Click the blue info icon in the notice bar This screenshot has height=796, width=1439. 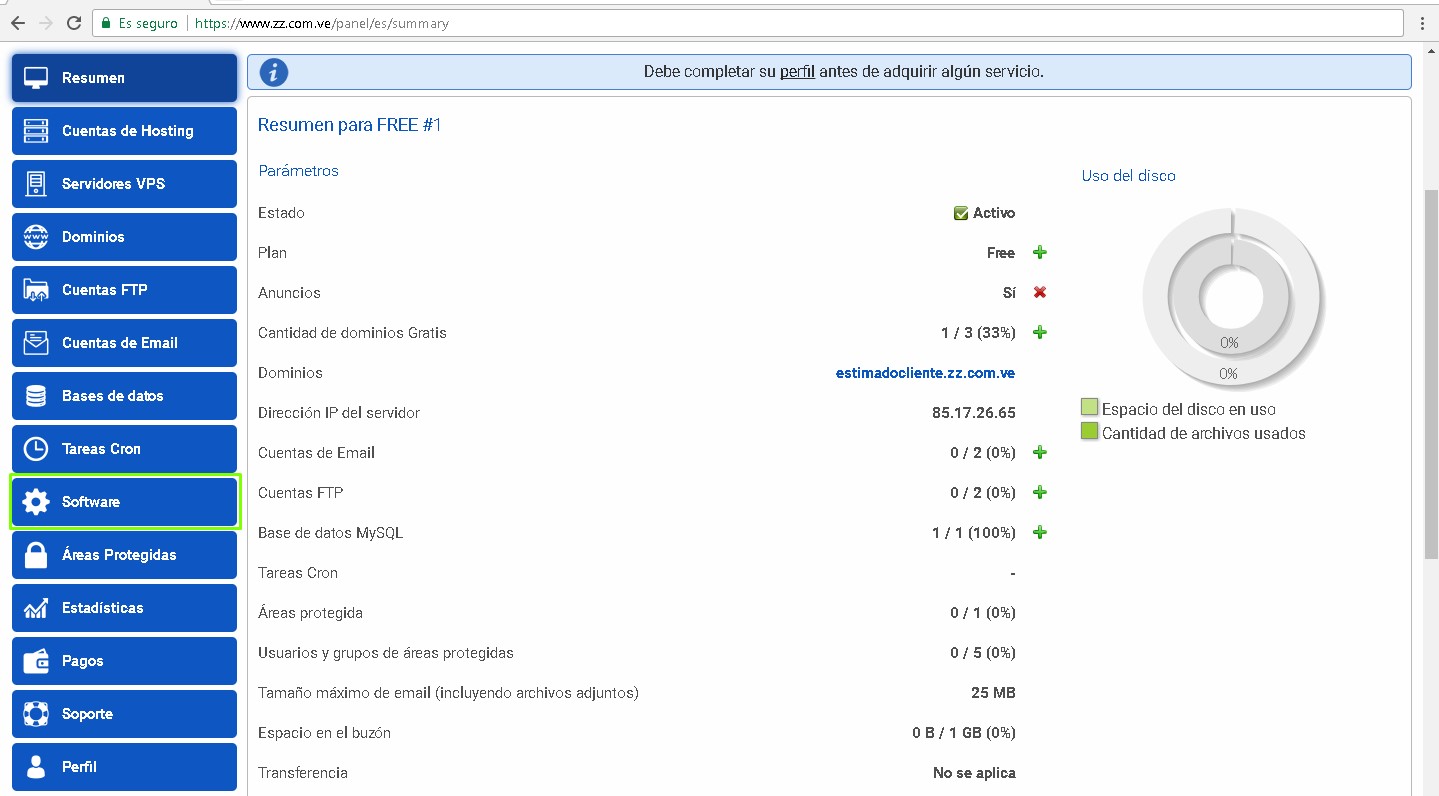(x=274, y=72)
